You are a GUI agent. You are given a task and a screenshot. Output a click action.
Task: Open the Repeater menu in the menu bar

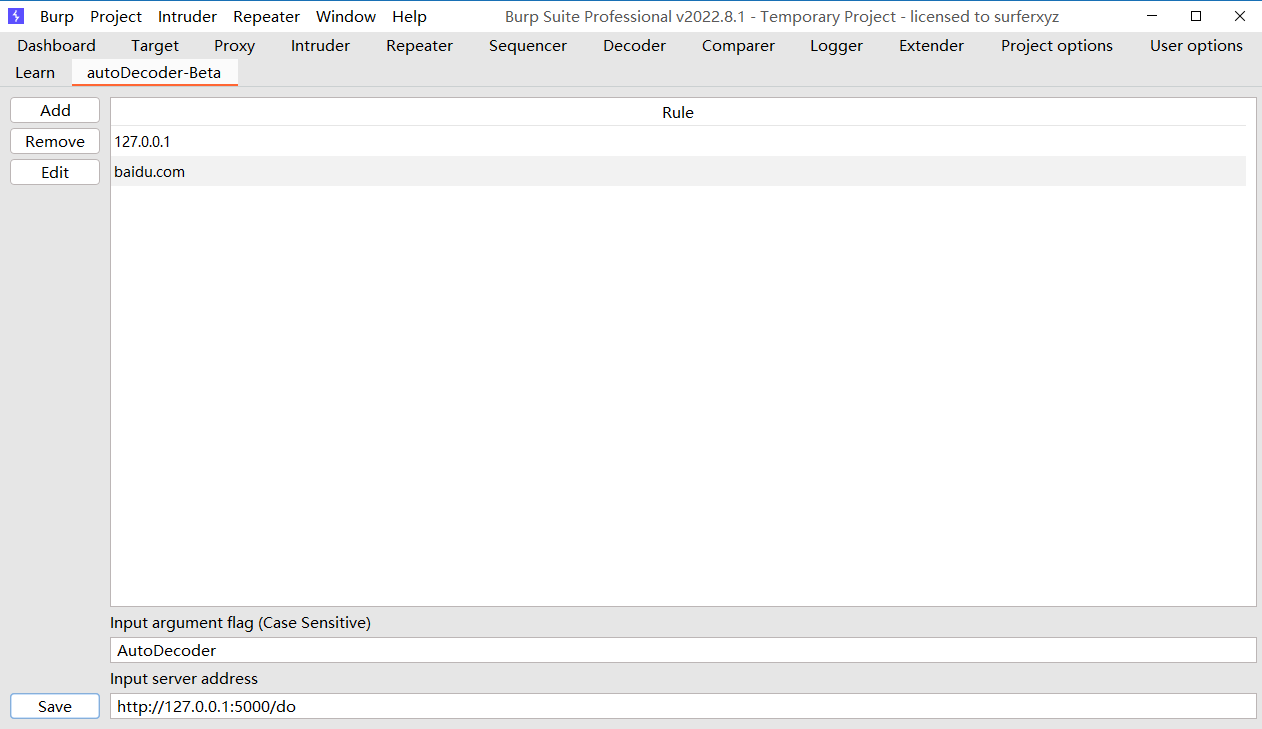pos(266,16)
